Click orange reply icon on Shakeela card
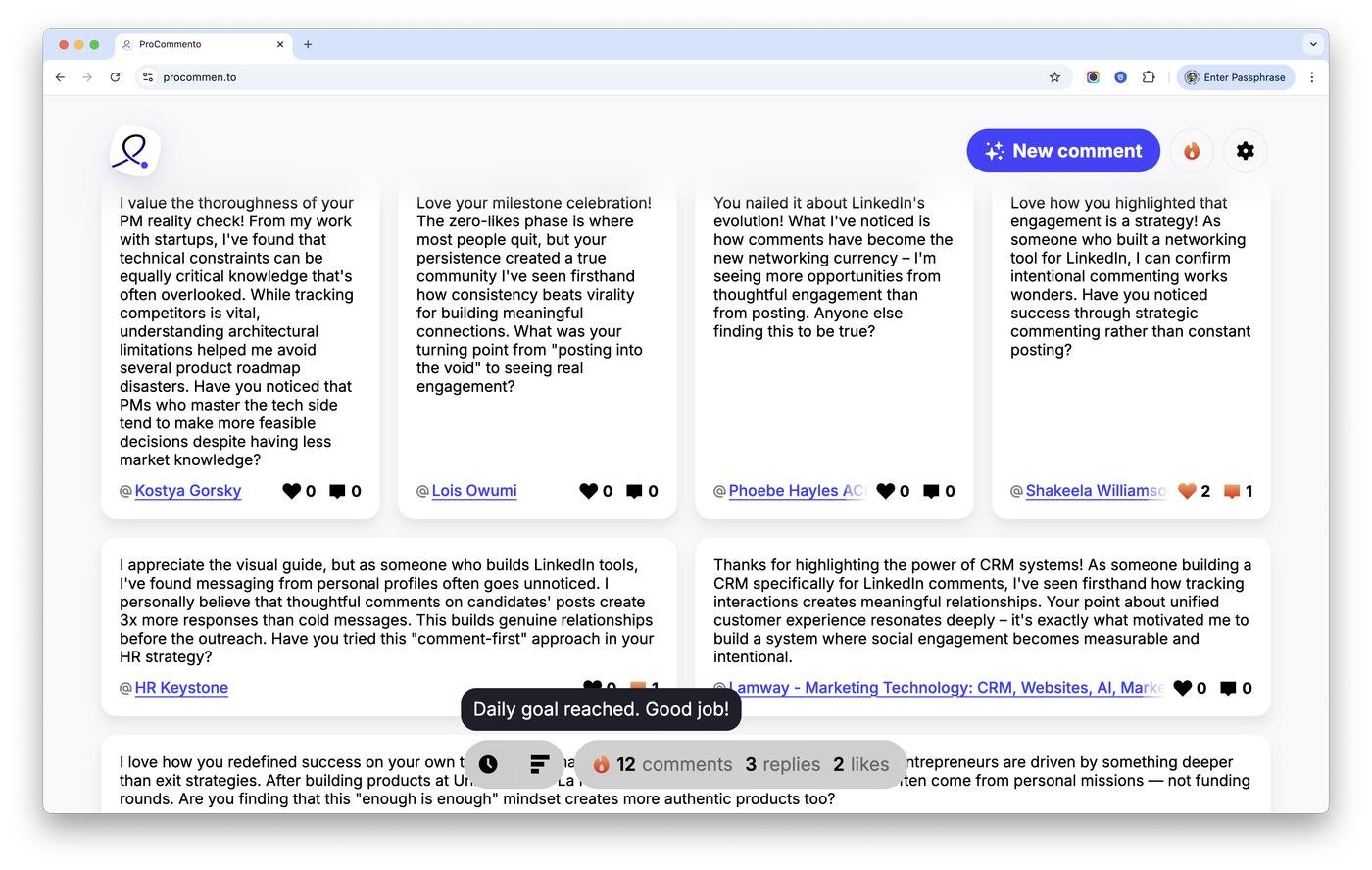The image size is (1372, 870). point(1232,491)
